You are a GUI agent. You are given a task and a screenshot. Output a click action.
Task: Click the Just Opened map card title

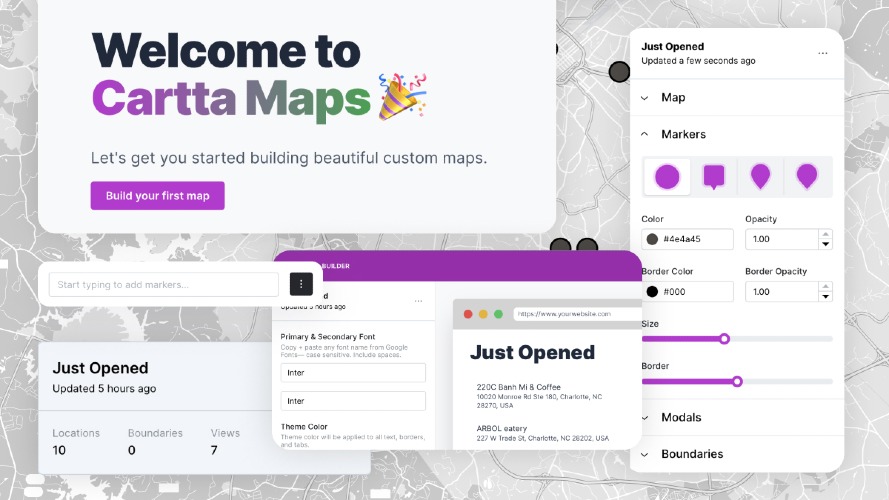[100, 368]
